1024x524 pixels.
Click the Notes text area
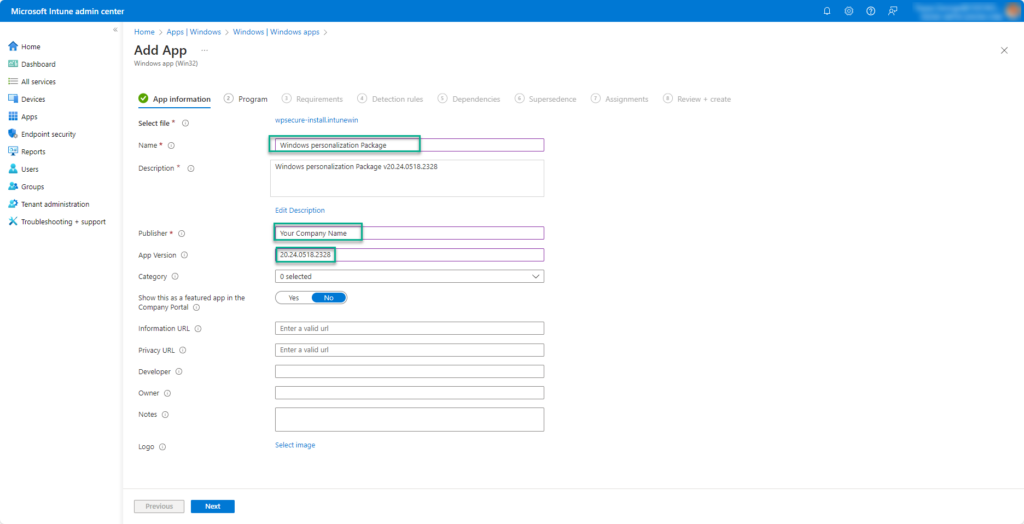tap(409, 419)
